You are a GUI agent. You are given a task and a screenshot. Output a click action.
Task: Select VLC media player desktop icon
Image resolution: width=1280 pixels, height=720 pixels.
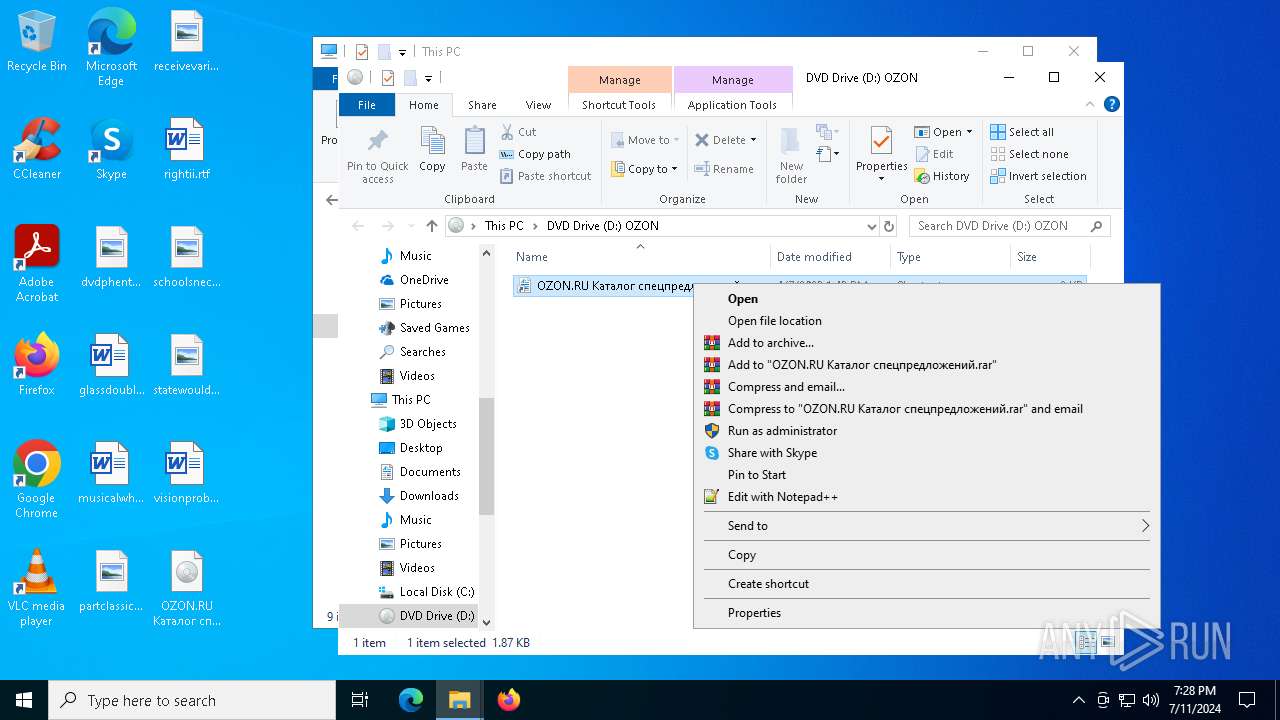pos(37,588)
